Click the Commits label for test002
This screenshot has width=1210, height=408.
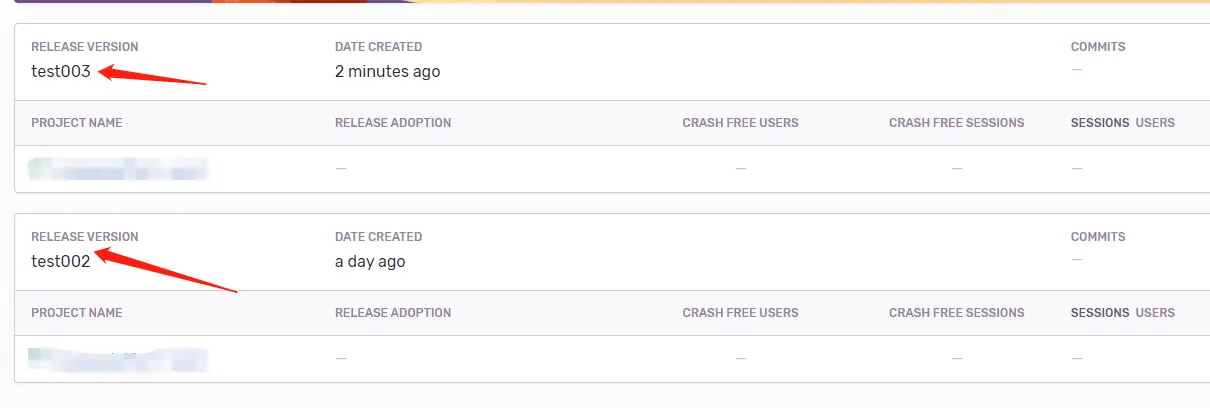click(x=1098, y=237)
